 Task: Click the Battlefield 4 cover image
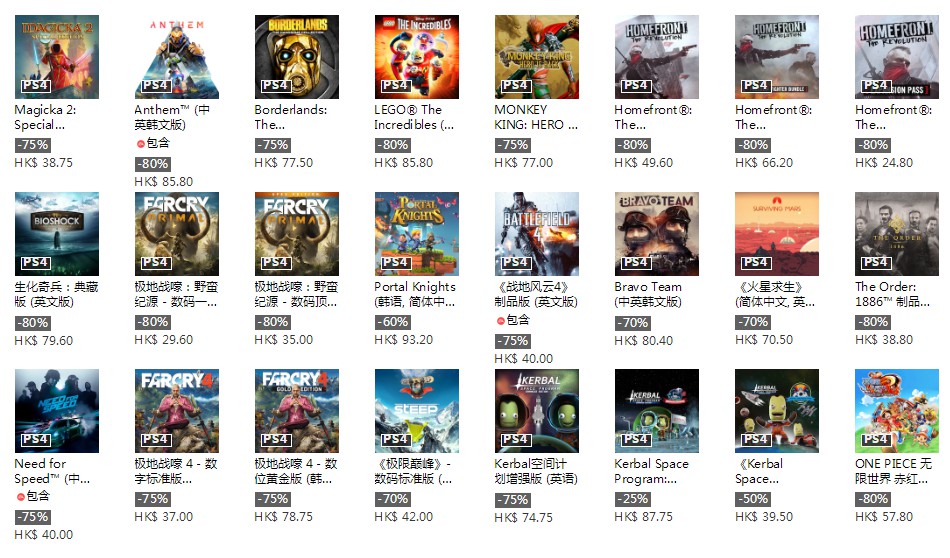tap(536, 234)
